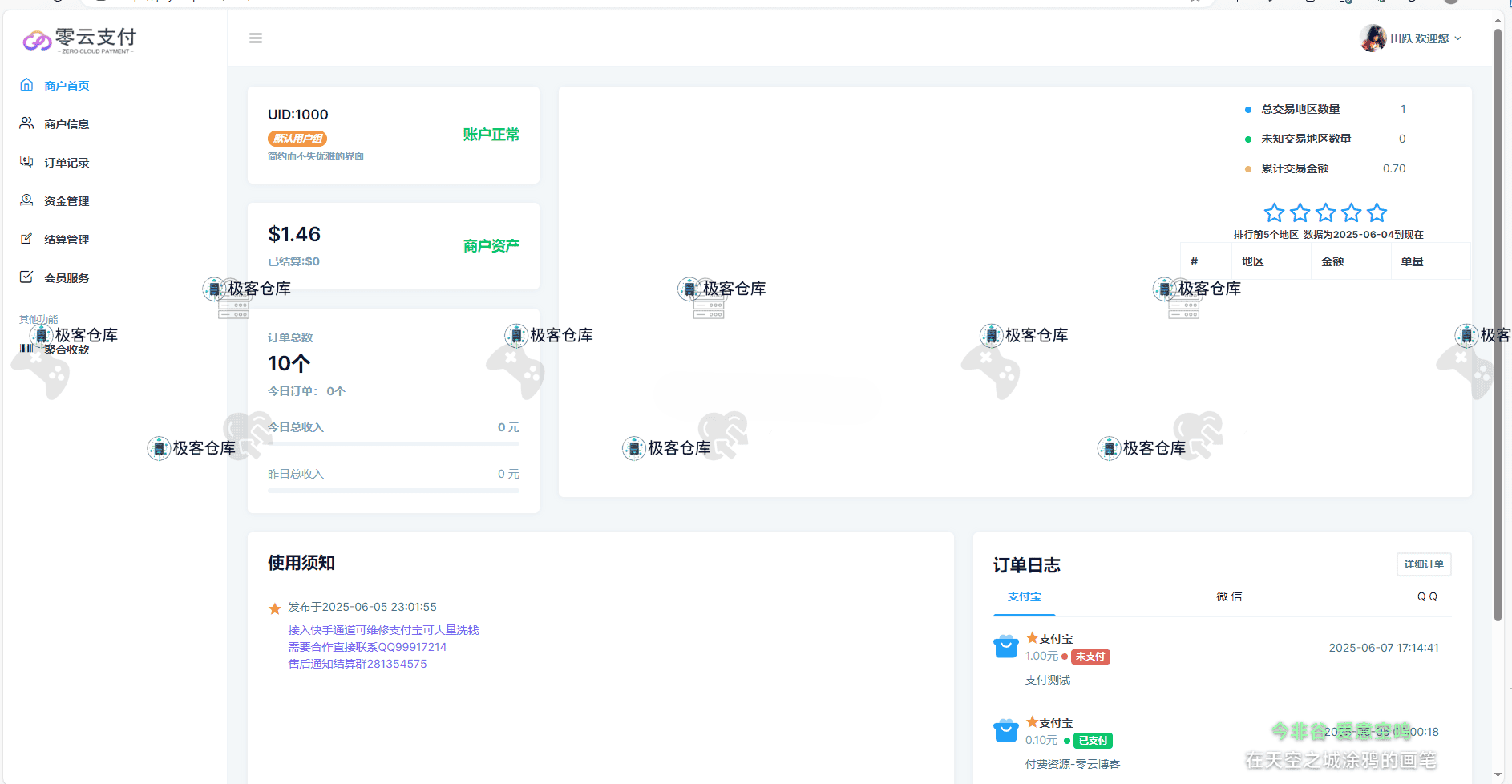1512x784 pixels.
Task: Click the orange star beside the notice date
Action: point(275,608)
